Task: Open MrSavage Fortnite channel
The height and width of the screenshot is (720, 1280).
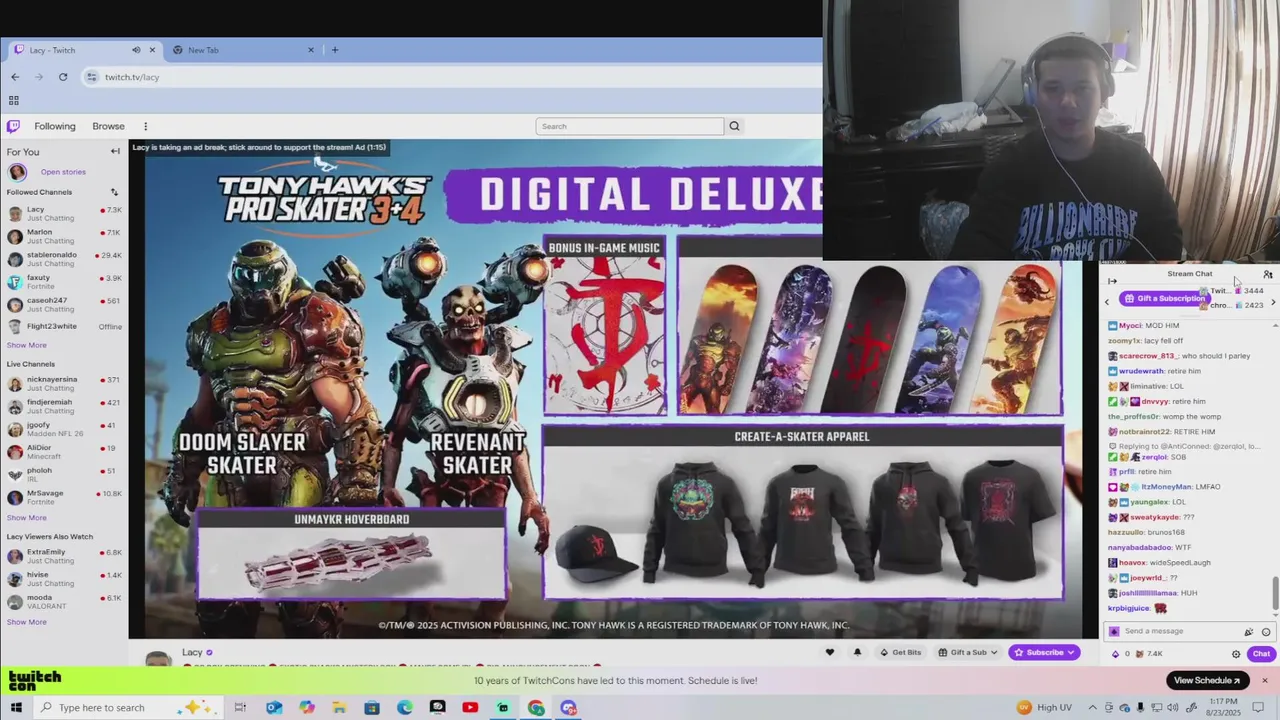Action: tap(64, 497)
